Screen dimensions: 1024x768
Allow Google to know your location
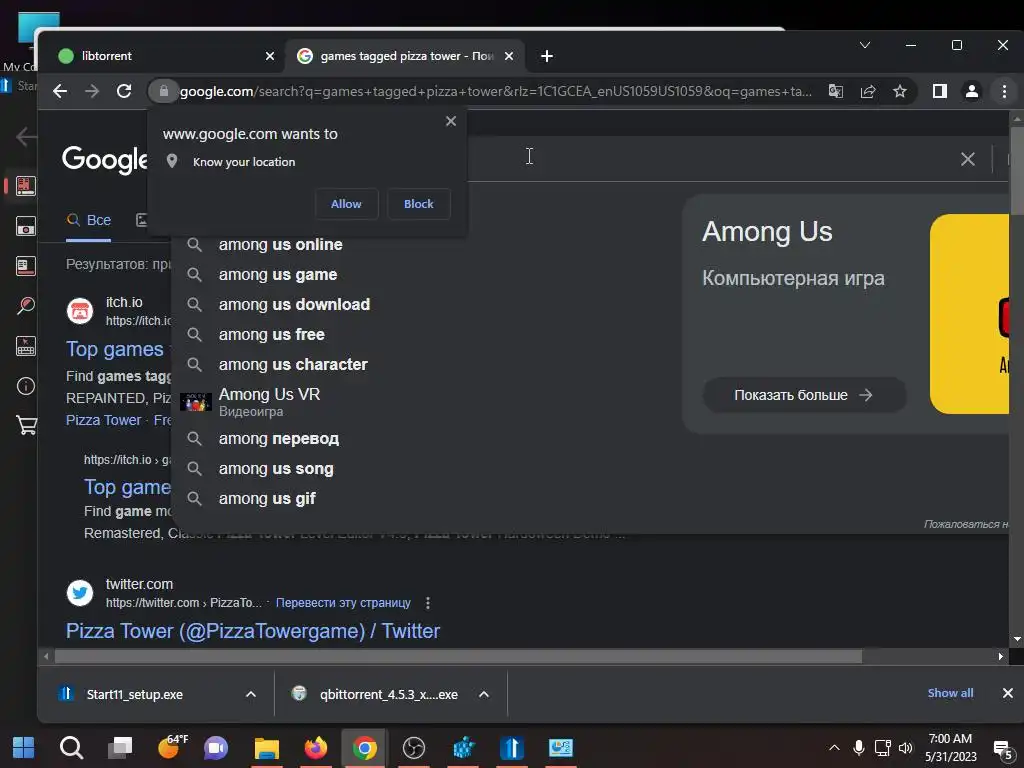click(x=346, y=204)
